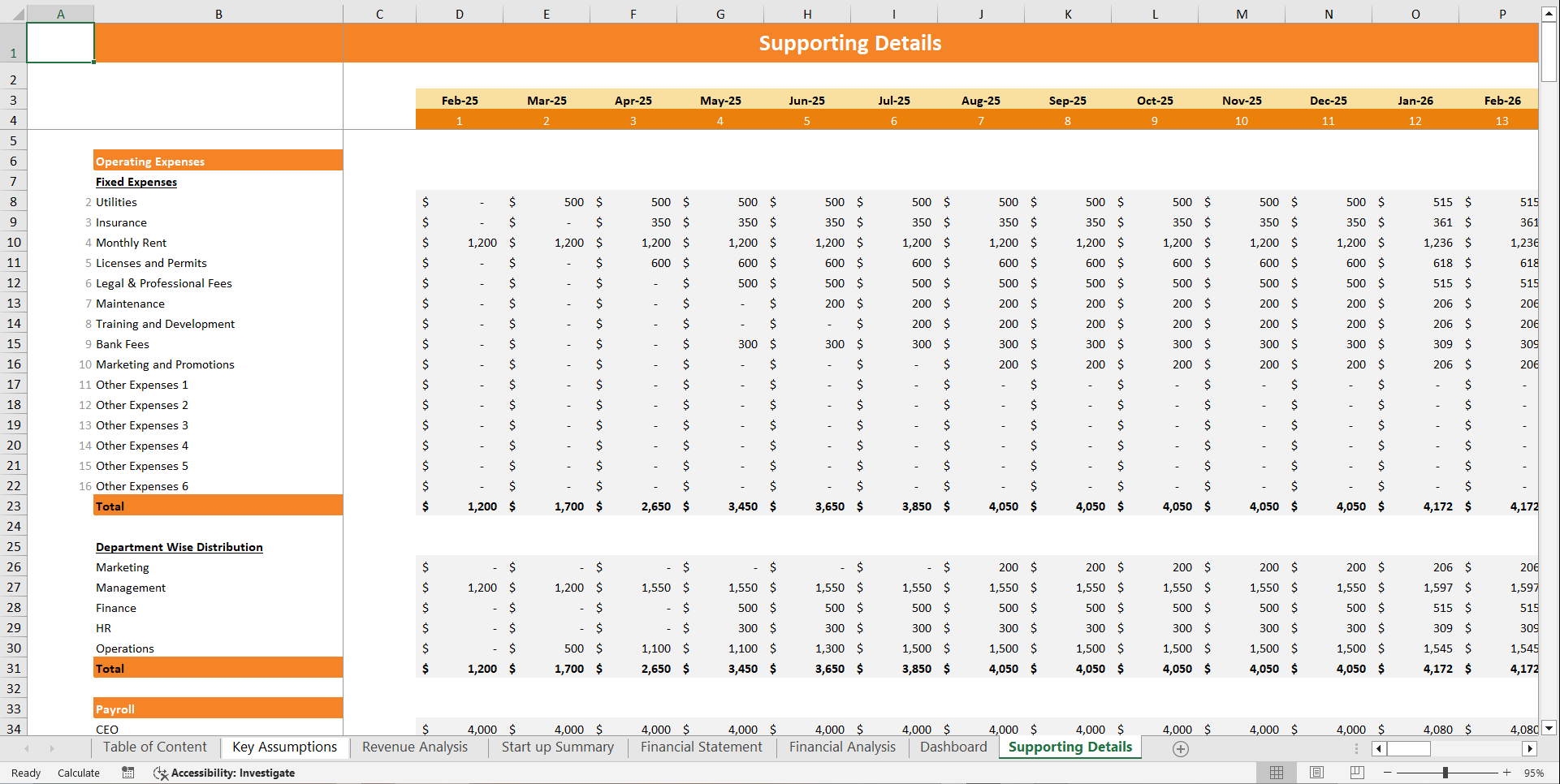Click Zoom In button in status bar
This screenshot has width=1560, height=784.
click(1507, 773)
